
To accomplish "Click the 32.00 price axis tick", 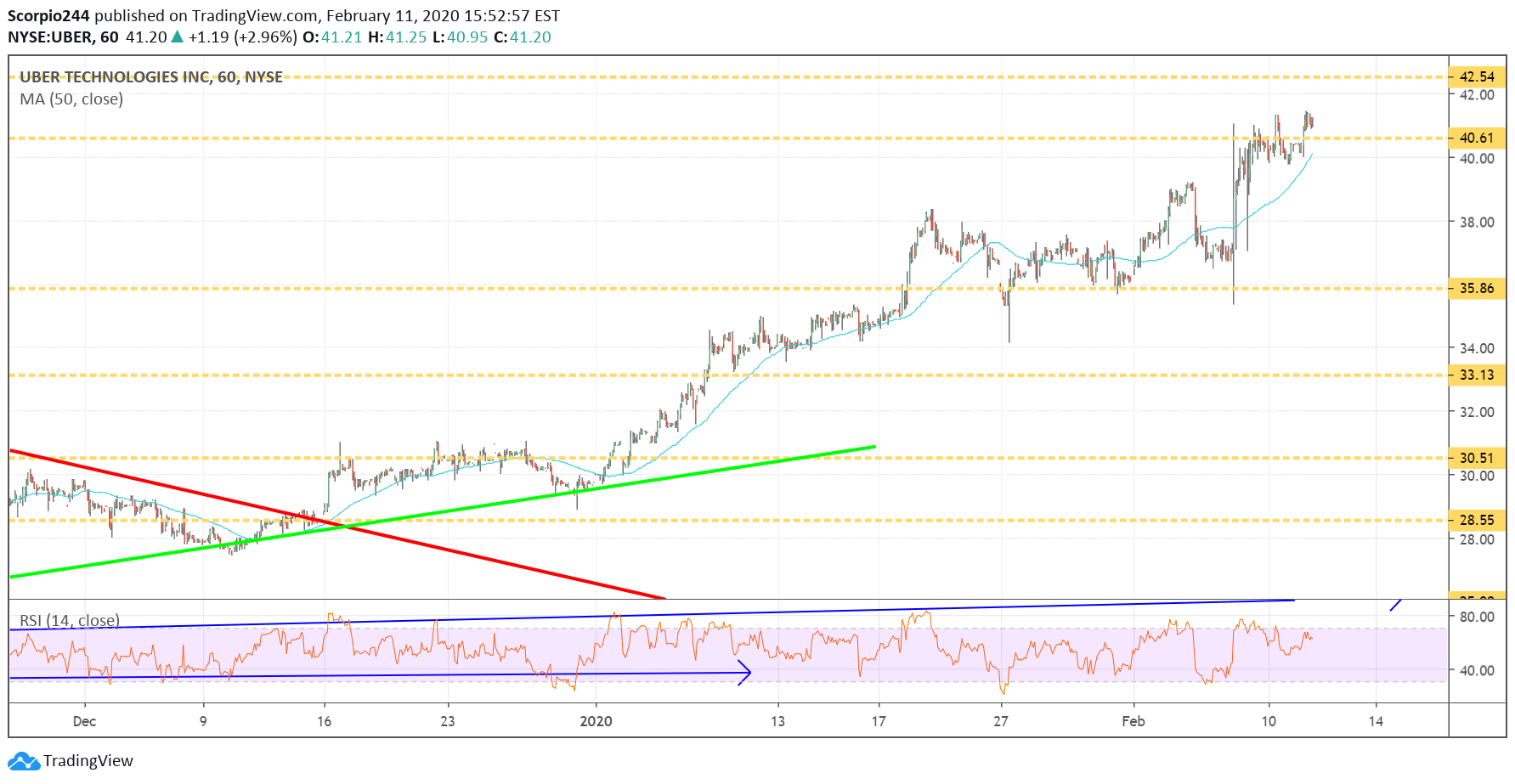I will 1477,412.
